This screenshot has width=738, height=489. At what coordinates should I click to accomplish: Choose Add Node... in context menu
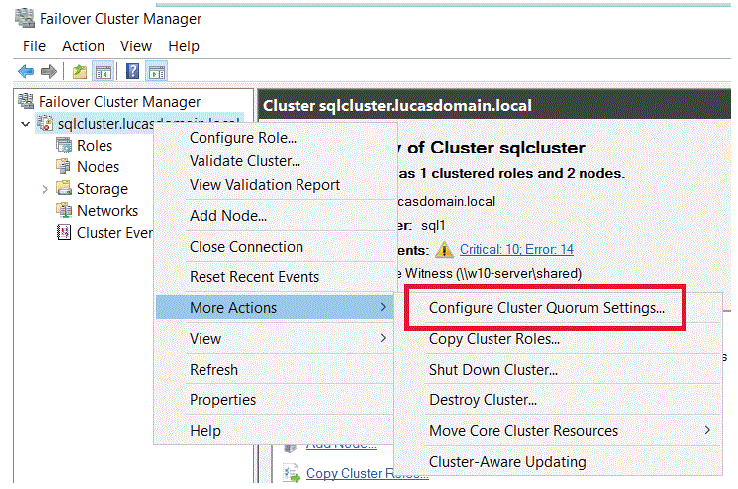click(x=228, y=216)
